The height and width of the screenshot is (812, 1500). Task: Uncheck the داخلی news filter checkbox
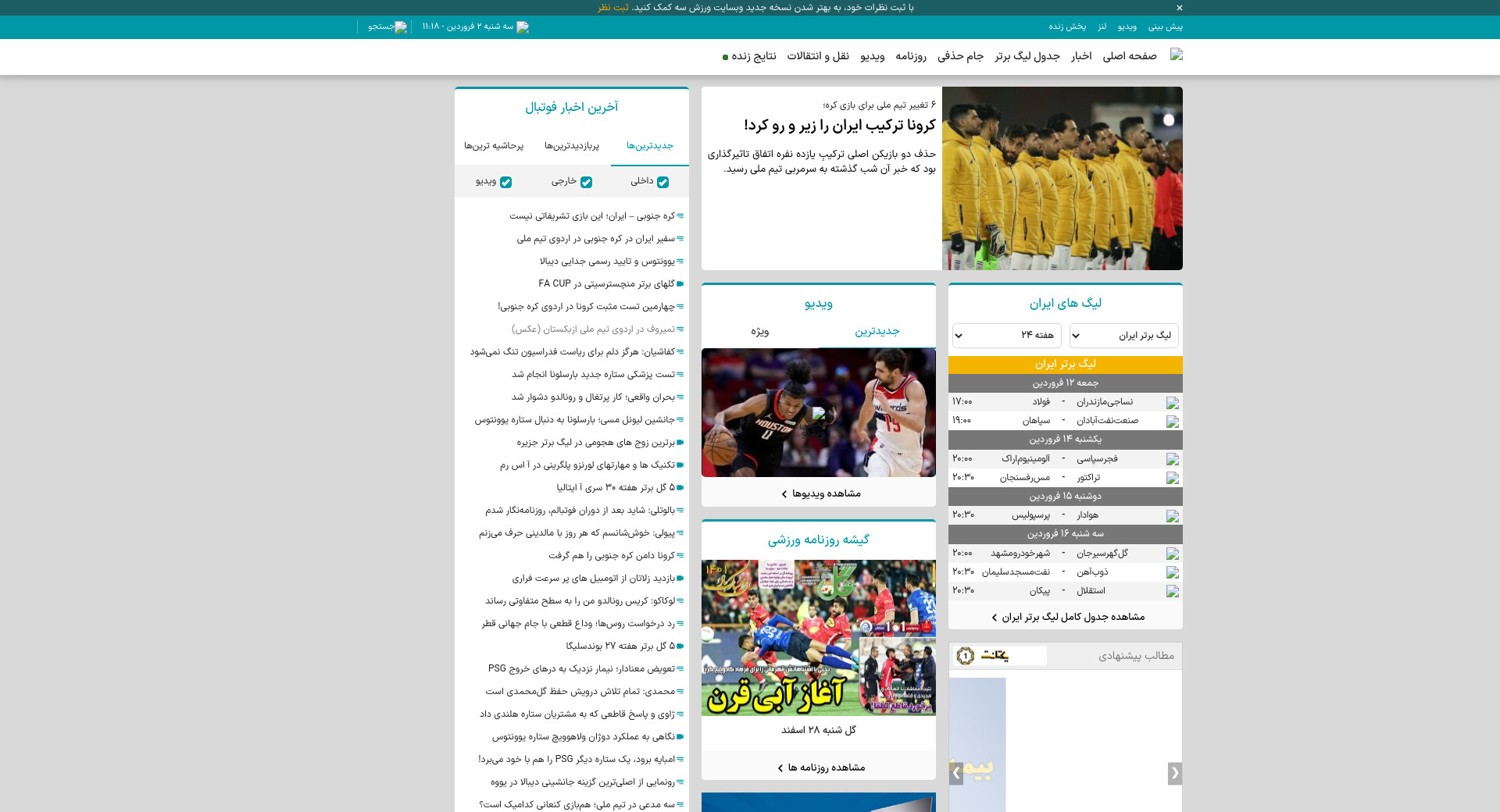[x=662, y=182]
